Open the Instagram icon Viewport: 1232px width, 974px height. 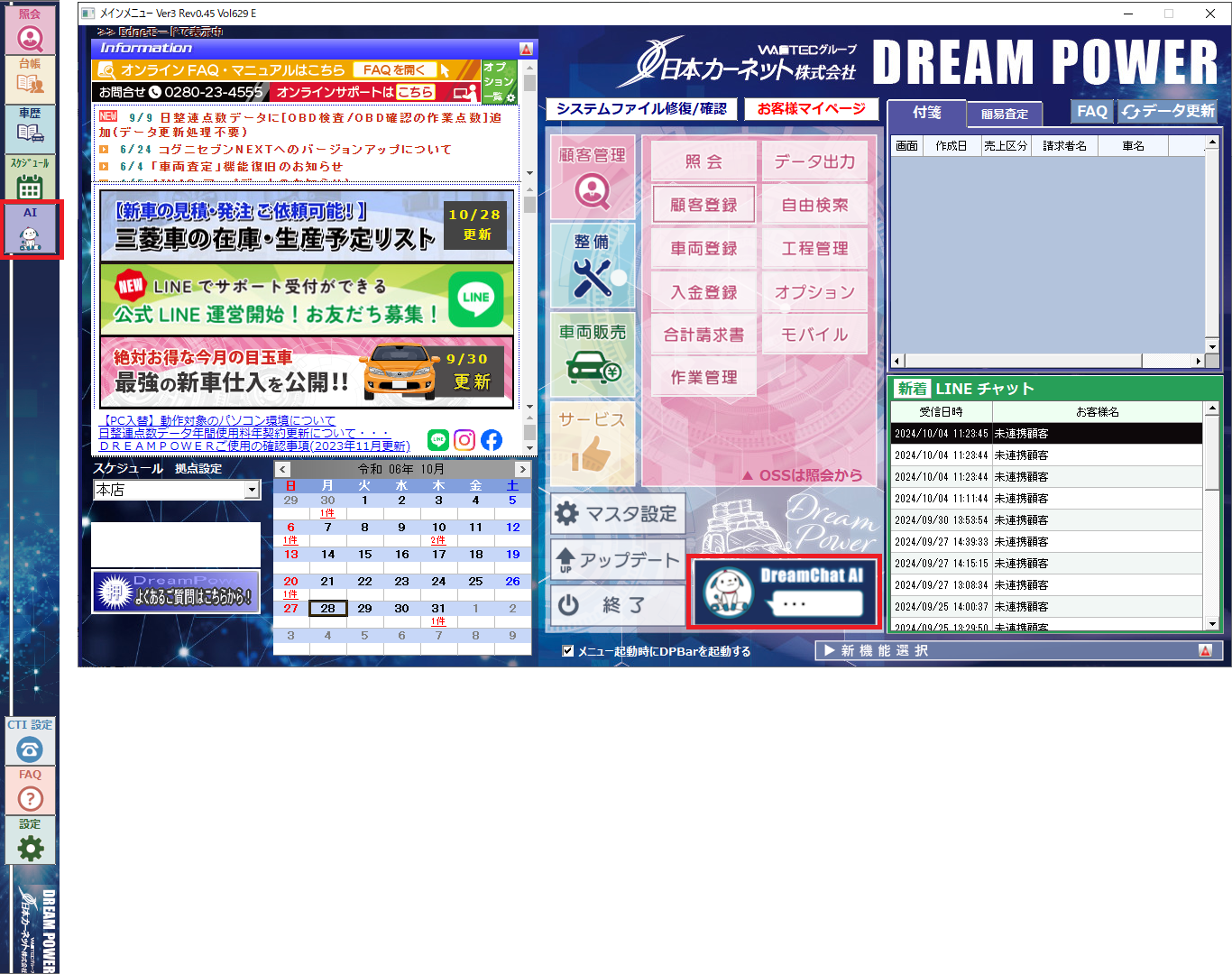click(x=464, y=440)
